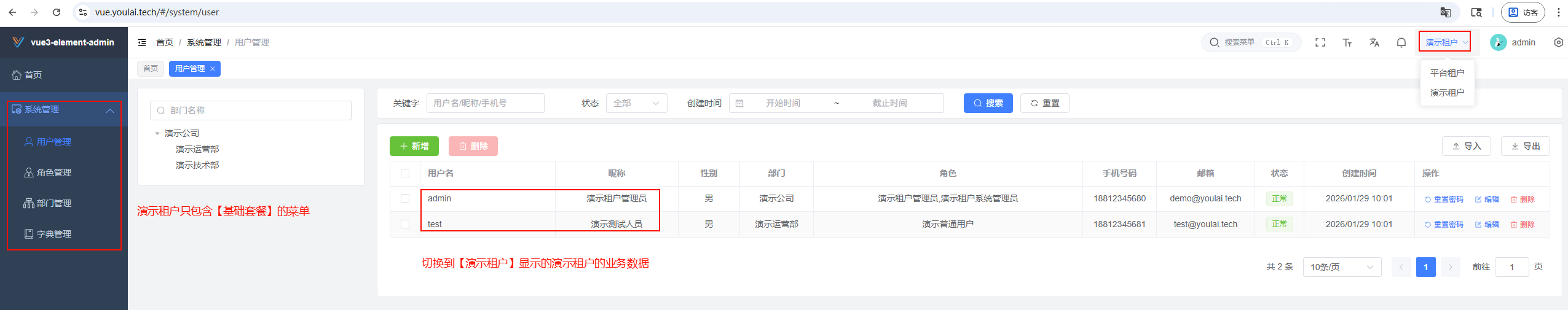Focus the 用户名/昵称/手机号 keyword field

click(486, 103)
